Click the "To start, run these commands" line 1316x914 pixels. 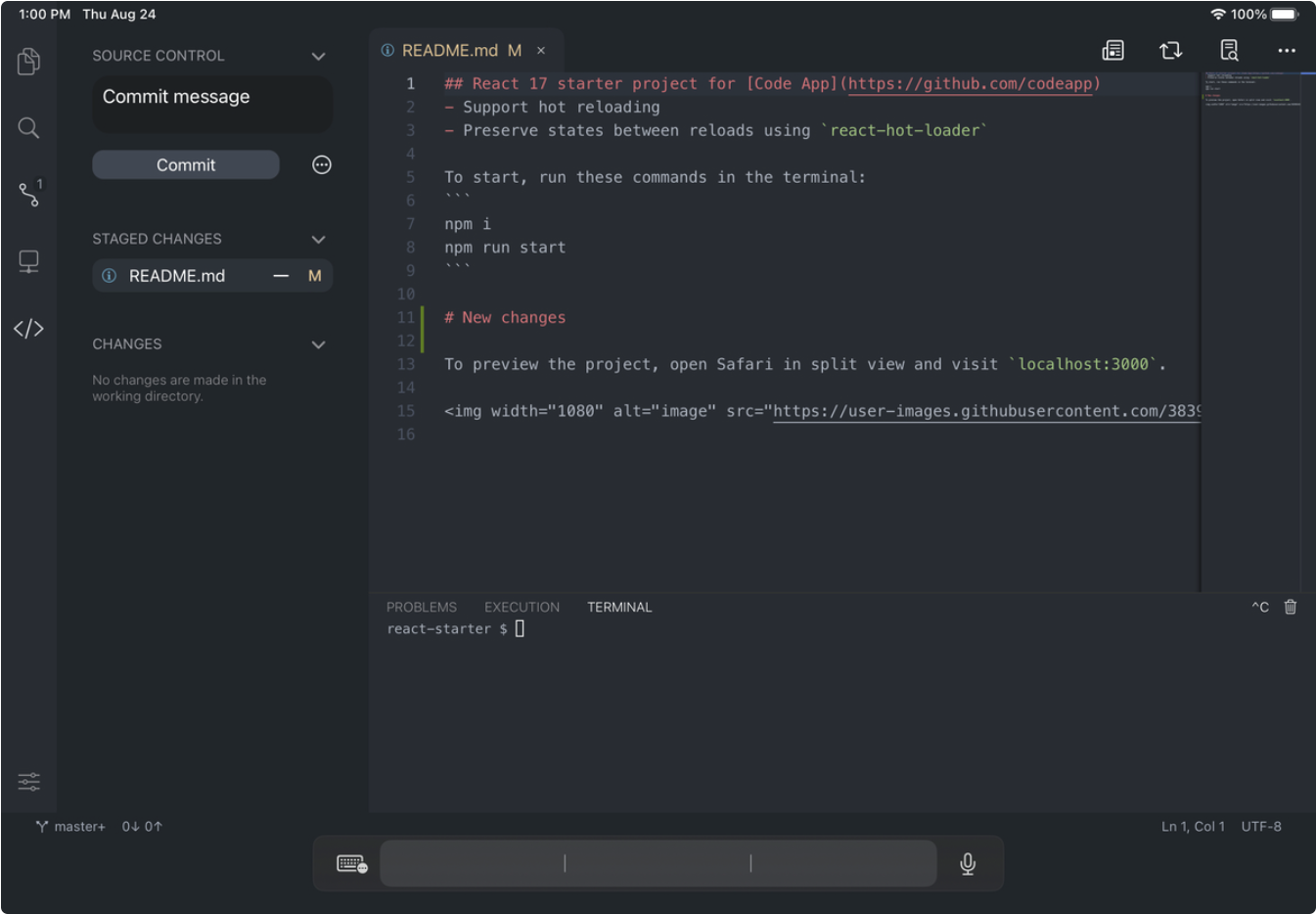pyautogui.click(x=655, y=177)
